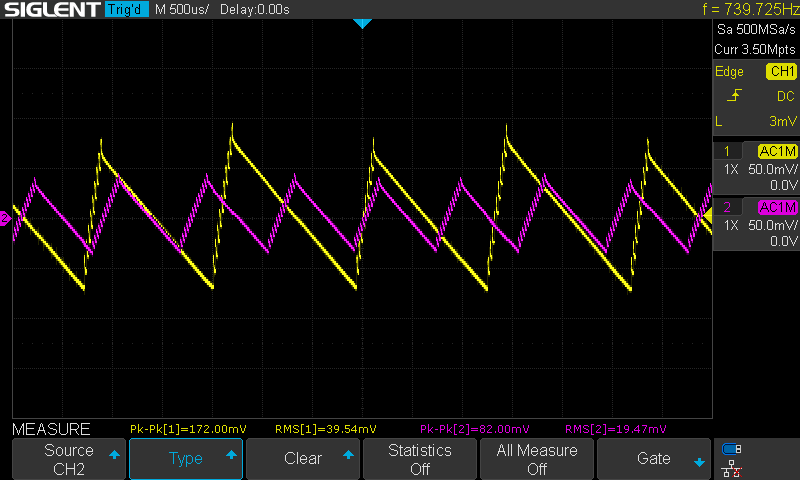
Task: Click the rising edge slope icon
Action: point(734,95)
